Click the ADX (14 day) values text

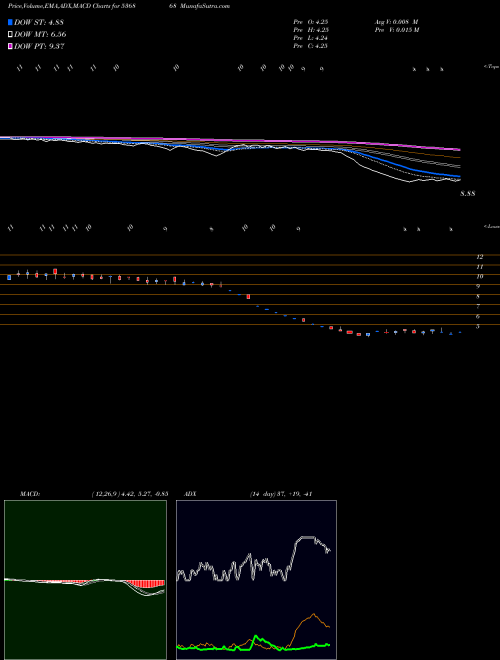click(281, 494)
